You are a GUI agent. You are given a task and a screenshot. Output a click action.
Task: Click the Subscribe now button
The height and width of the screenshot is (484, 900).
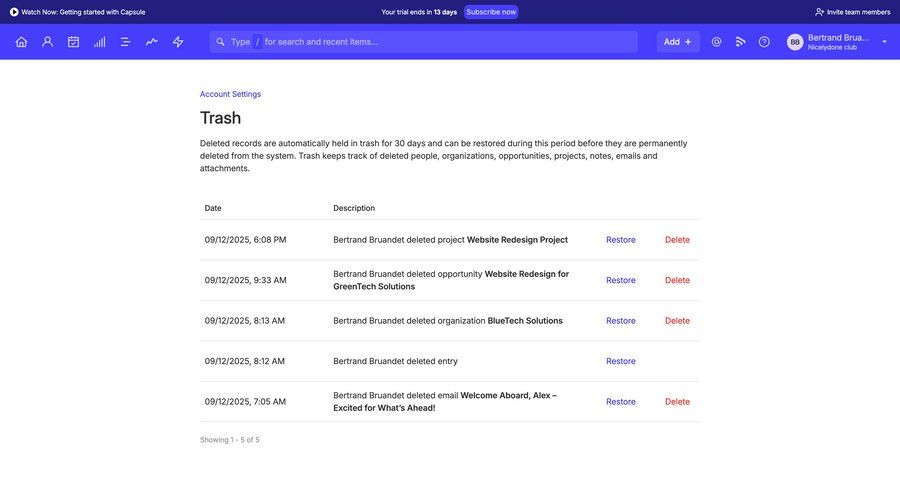click(x=491, y=12)
